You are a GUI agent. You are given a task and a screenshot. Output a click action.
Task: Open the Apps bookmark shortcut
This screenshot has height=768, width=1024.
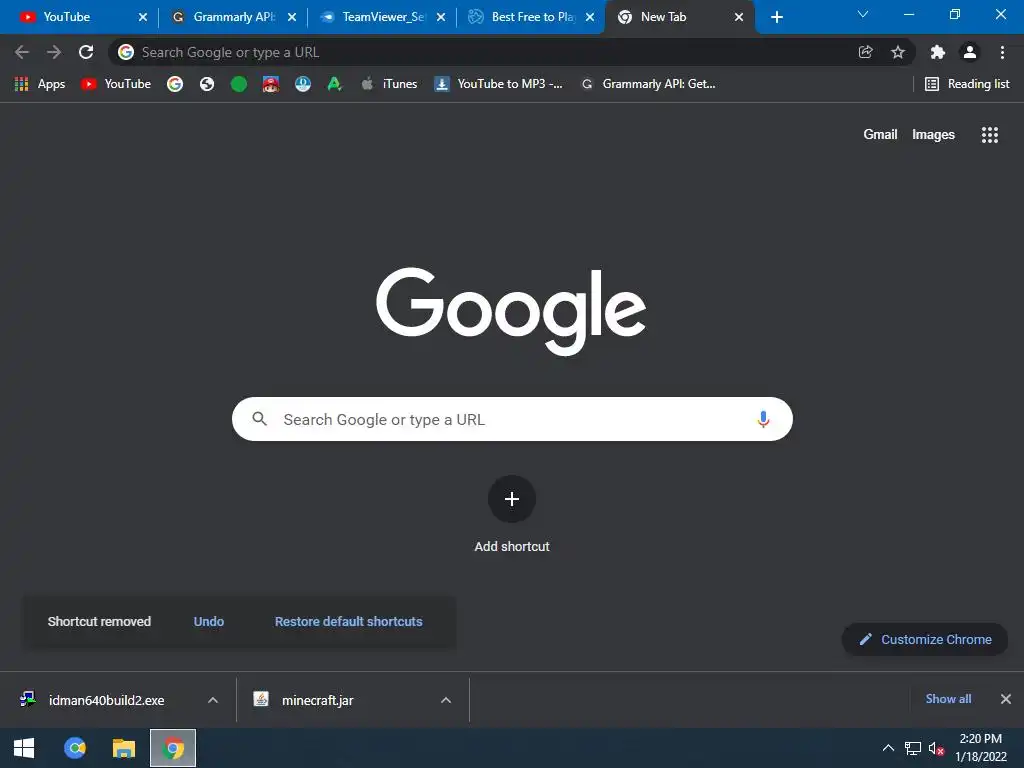tap(40, 84)
